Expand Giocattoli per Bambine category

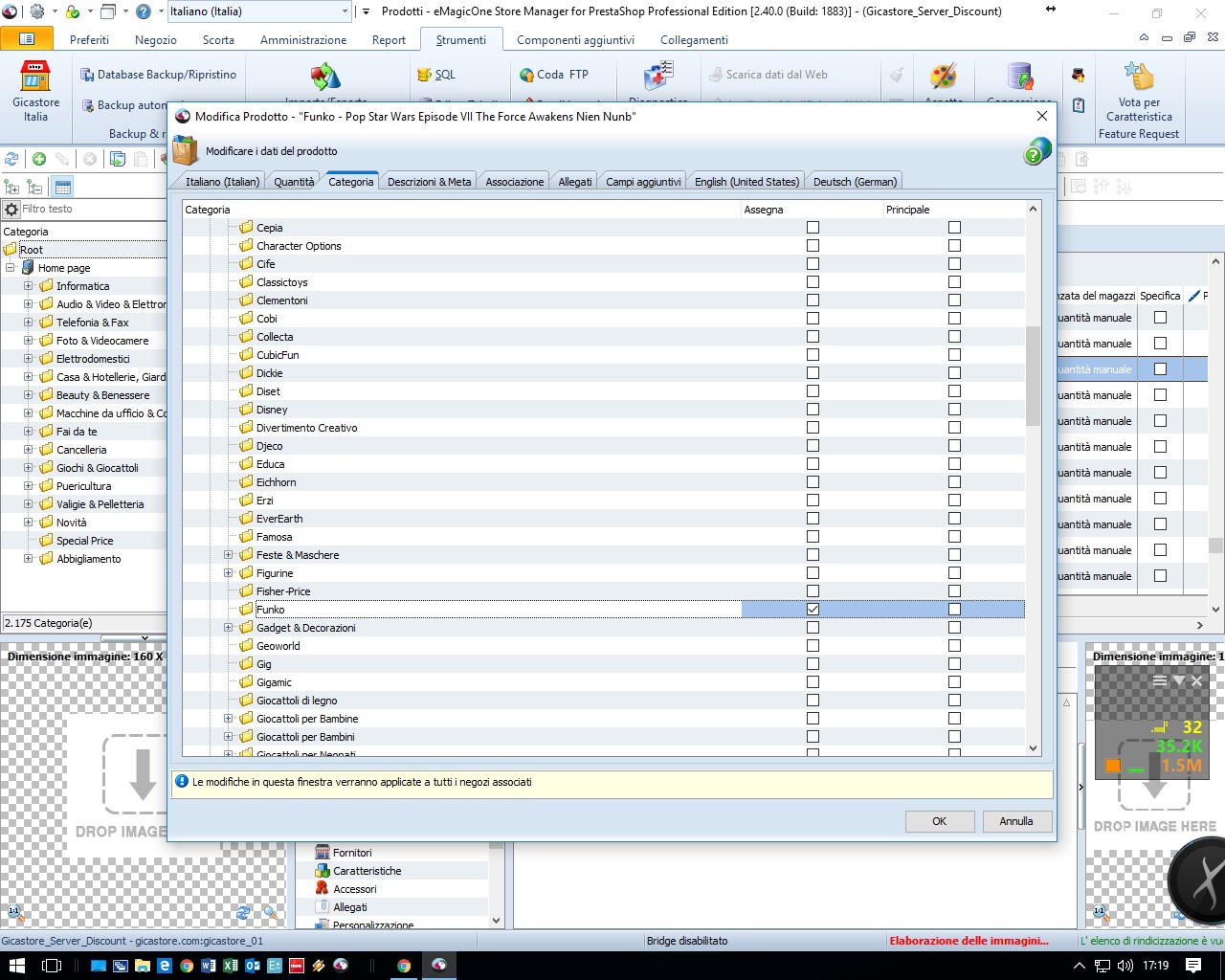[x=228, y=719]
